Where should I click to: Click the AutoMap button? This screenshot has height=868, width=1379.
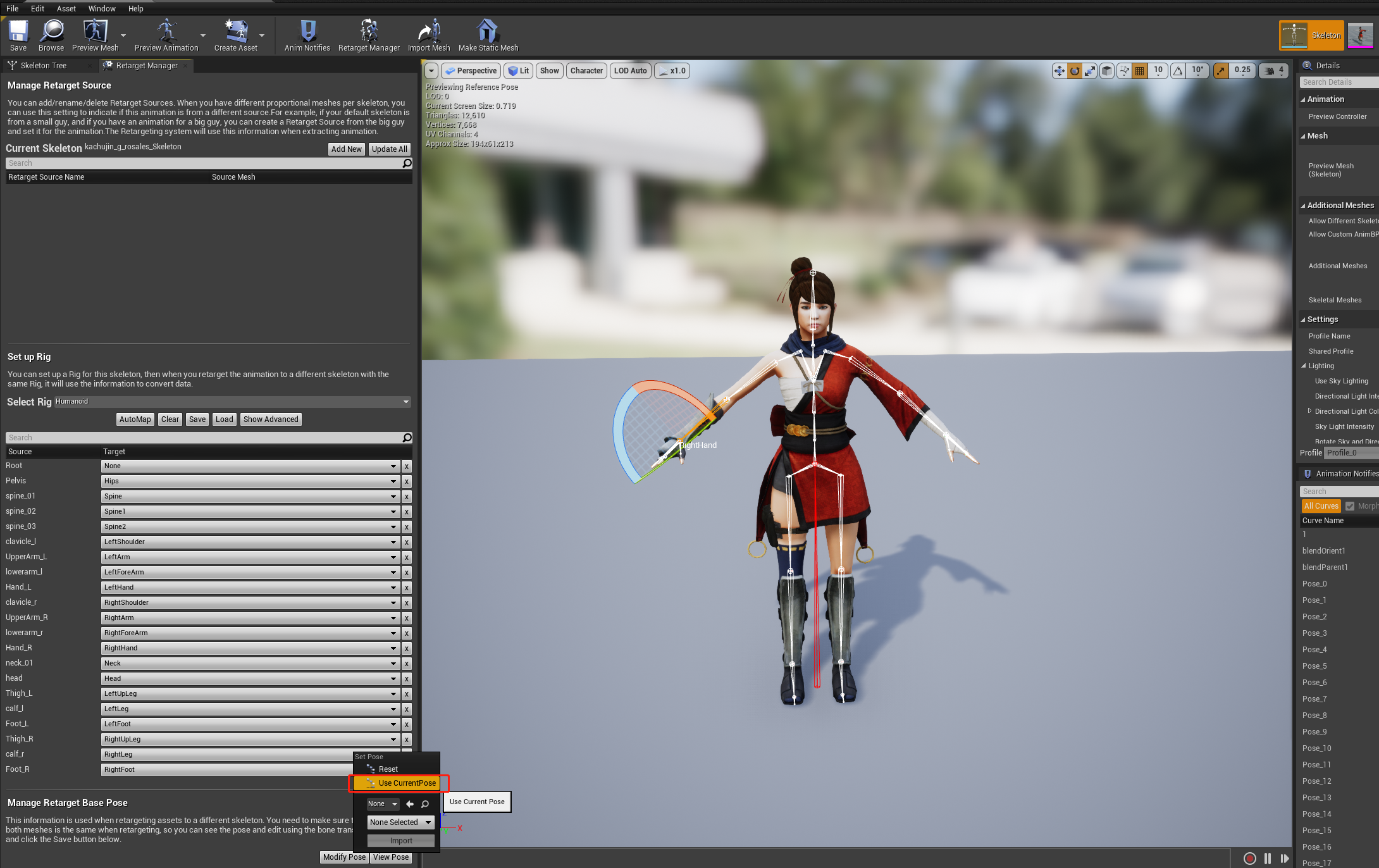point(135,419)
